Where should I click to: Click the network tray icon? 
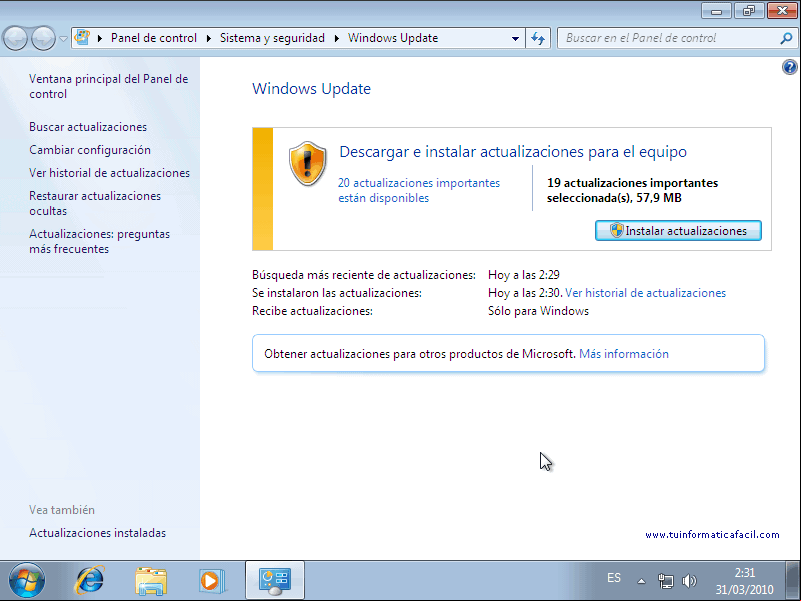point(666,581)
